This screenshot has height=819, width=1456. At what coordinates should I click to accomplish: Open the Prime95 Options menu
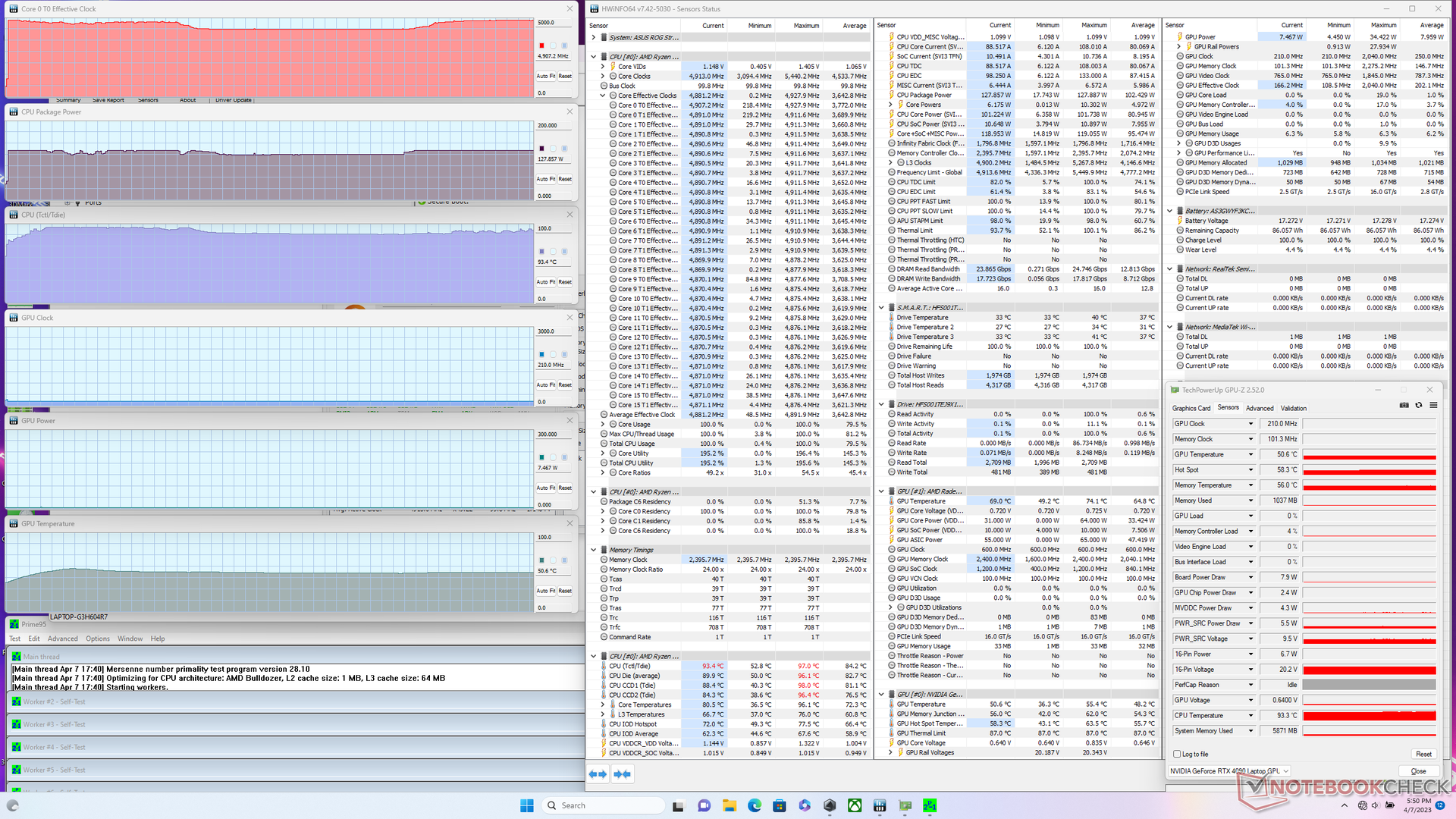[97, 639]
